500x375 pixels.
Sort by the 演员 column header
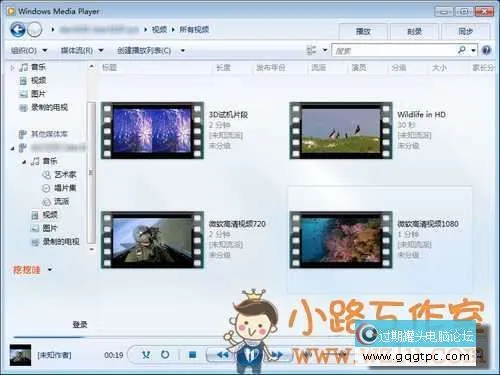click(359, 68)
